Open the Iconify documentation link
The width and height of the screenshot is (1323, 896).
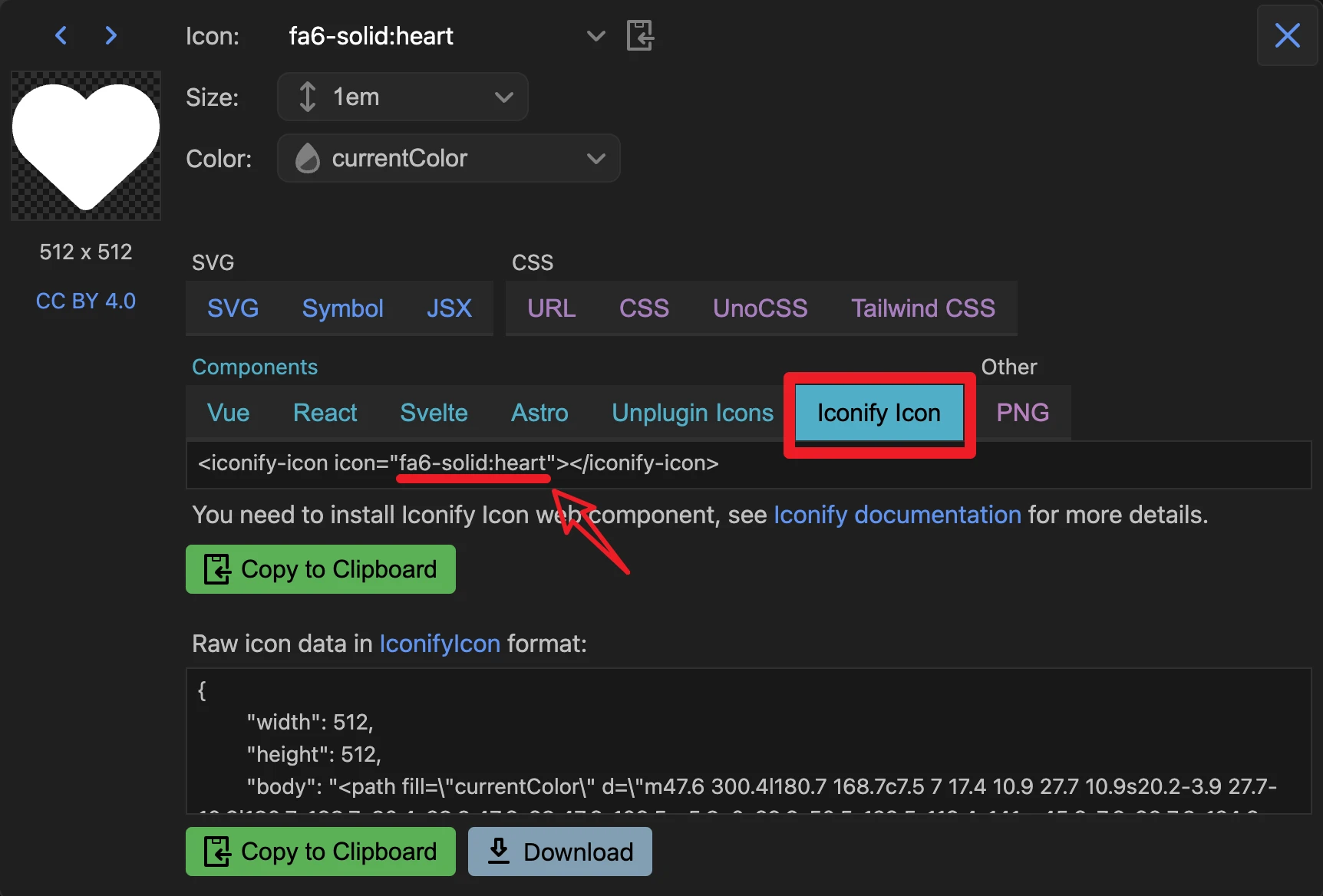(x=897, y=515)
